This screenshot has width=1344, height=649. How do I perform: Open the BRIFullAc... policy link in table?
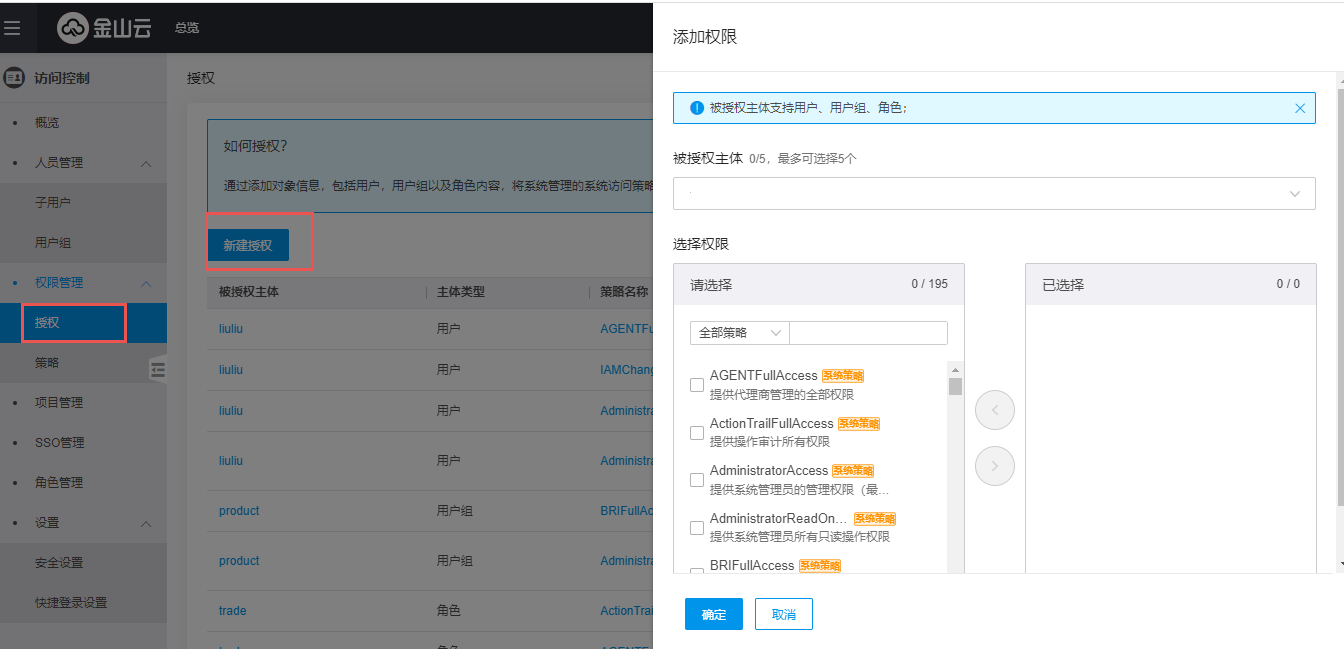(x=626, y=510)
